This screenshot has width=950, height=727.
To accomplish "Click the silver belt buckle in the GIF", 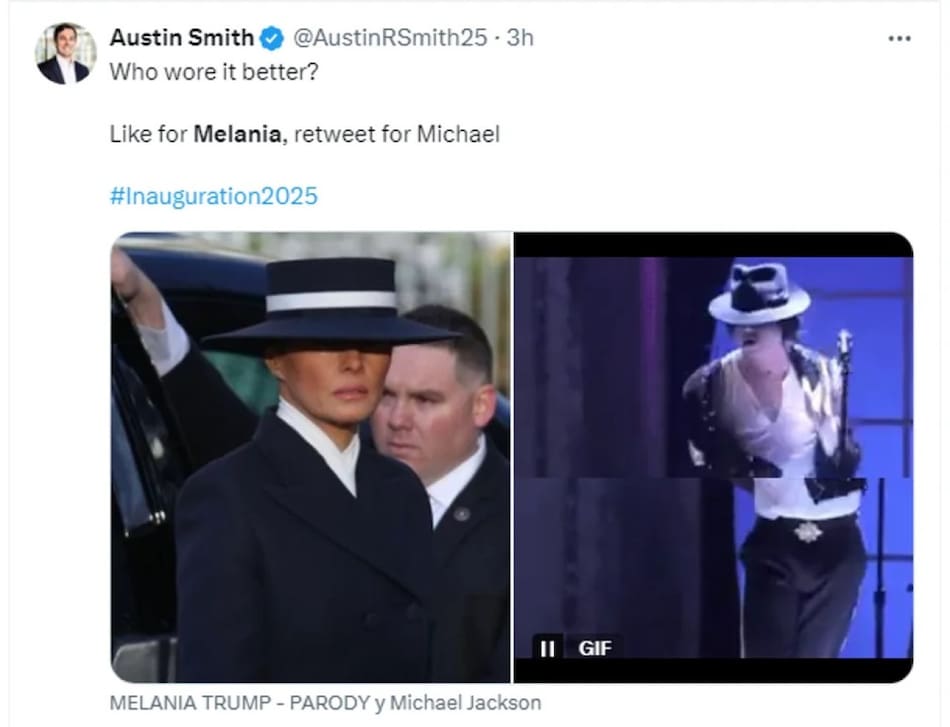I will (808, 531).
